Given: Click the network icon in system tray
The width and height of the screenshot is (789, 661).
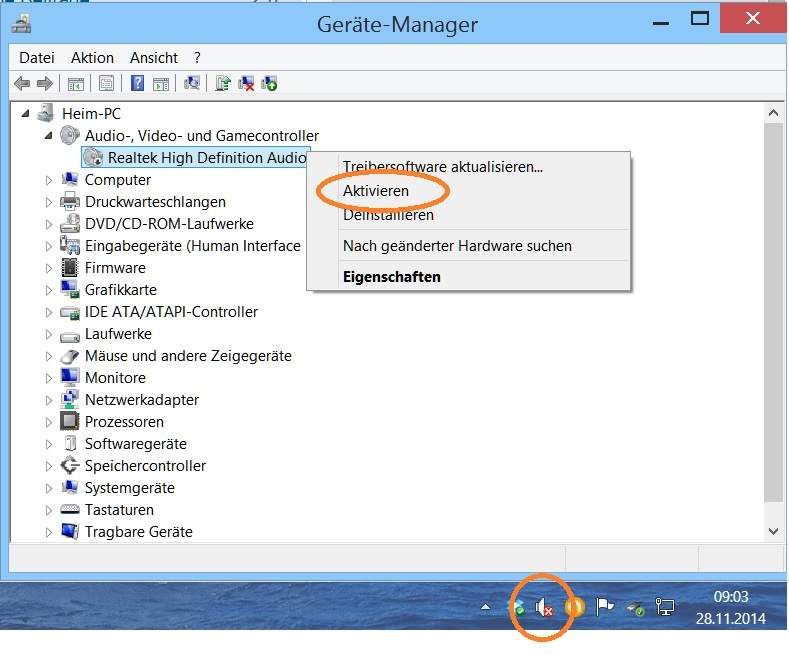Looking at the screenshot, I should click(x=665, y=607).
